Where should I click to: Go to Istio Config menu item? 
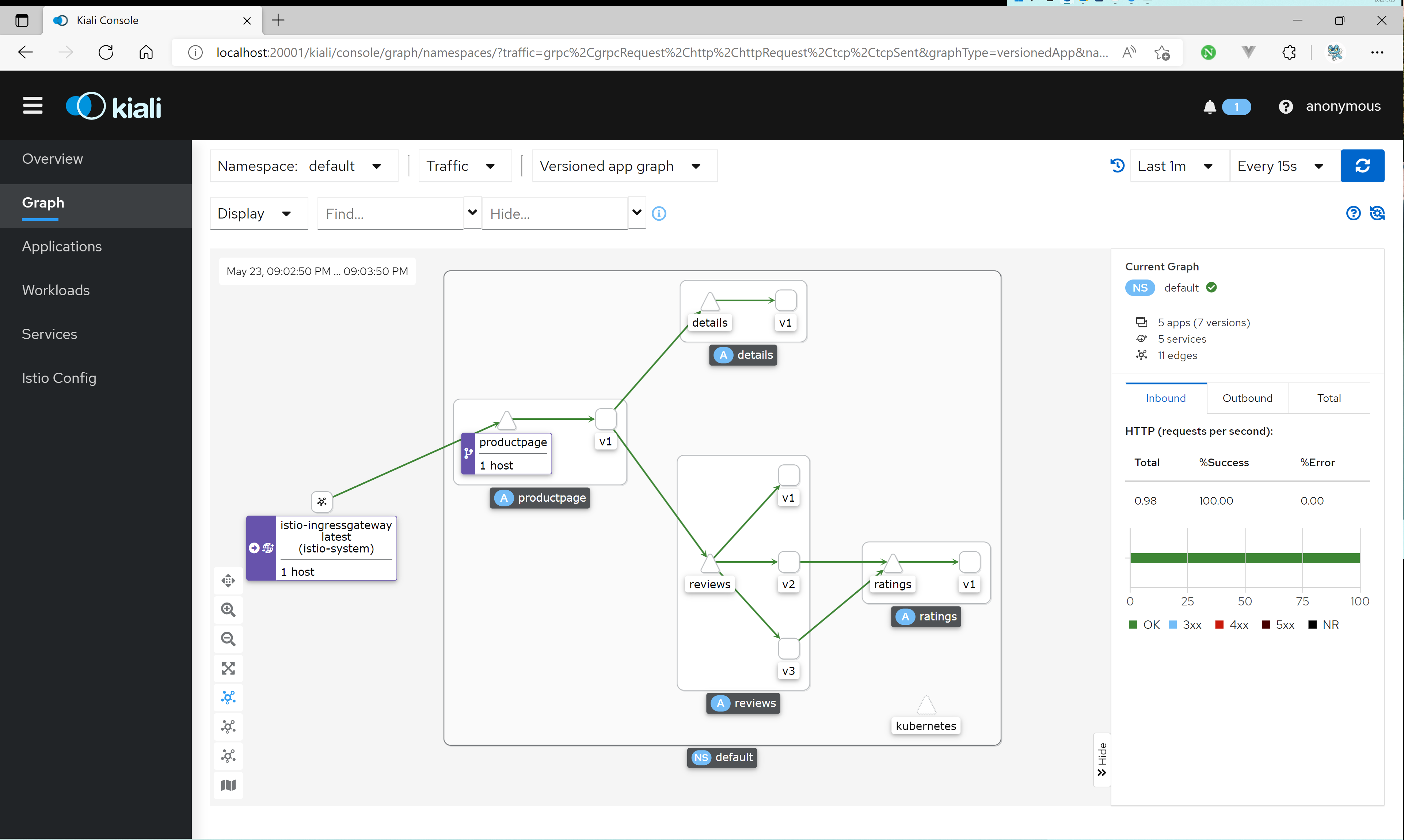coord(59,378)
